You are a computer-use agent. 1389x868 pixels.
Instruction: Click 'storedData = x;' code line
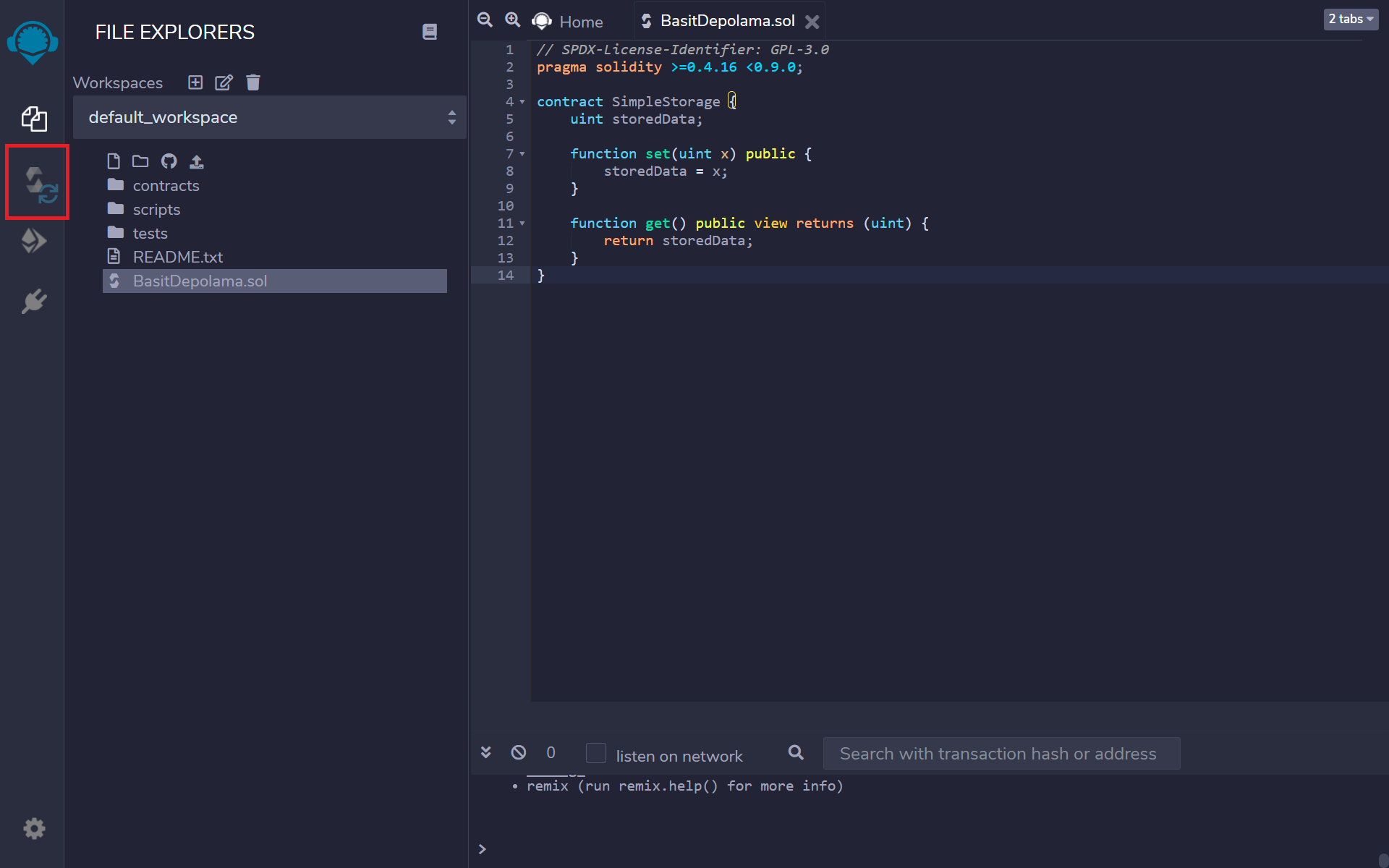[666, 171]
